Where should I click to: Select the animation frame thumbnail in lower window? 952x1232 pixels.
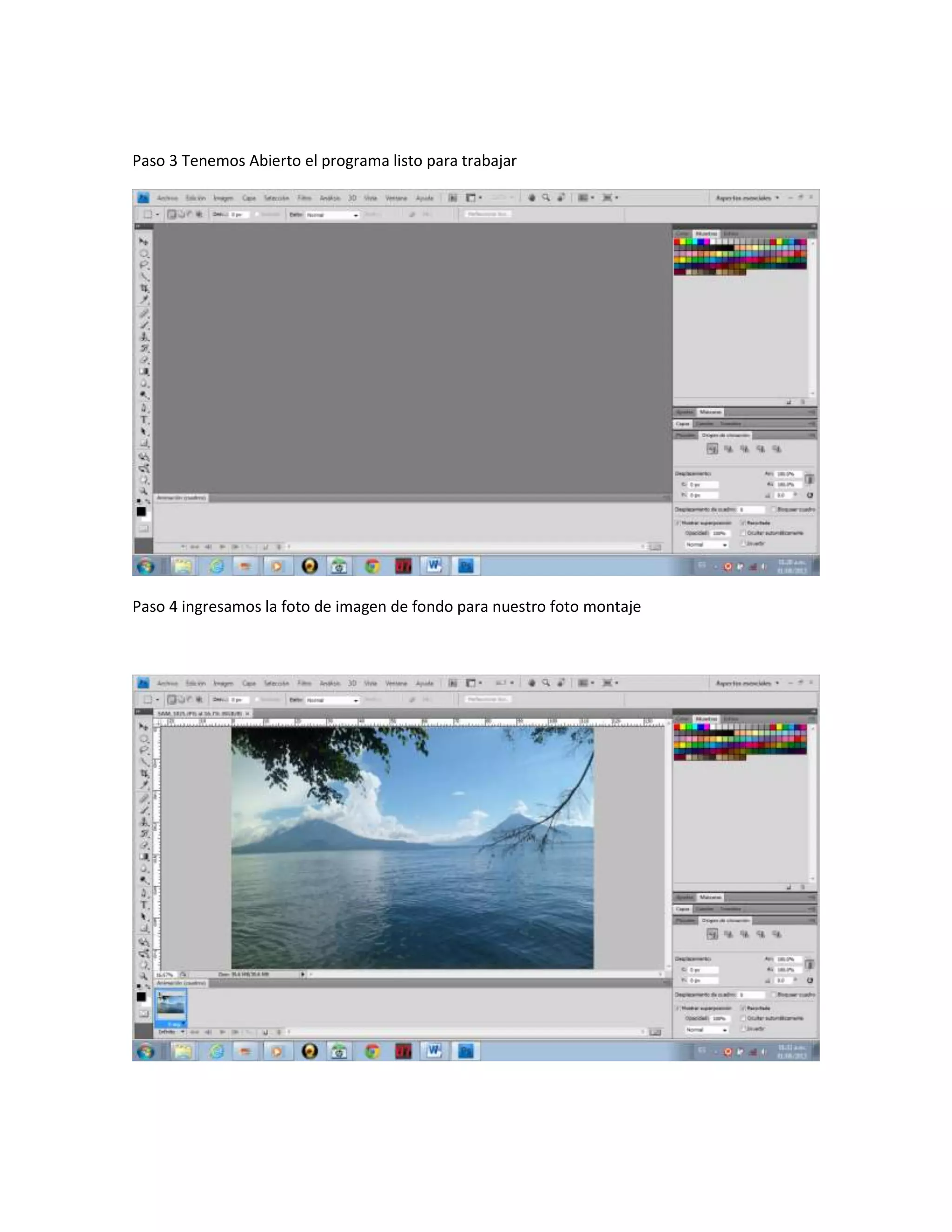coord(171,1006)
